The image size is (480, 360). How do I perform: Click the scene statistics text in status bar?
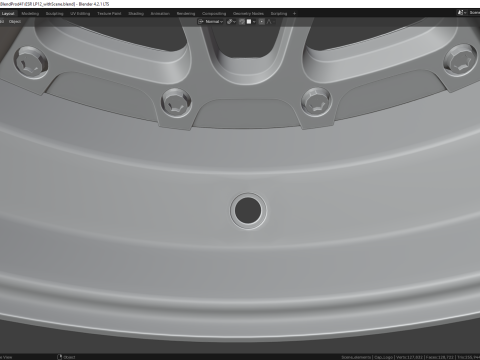(x=411, y=357)
